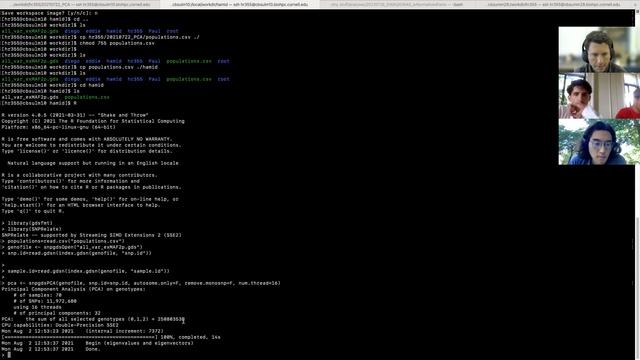Viewport: 640px width, 360px height.
Task: Click the 'CPU capabilities: Double-Precision SSE2' line
Action: coord(60,325)
